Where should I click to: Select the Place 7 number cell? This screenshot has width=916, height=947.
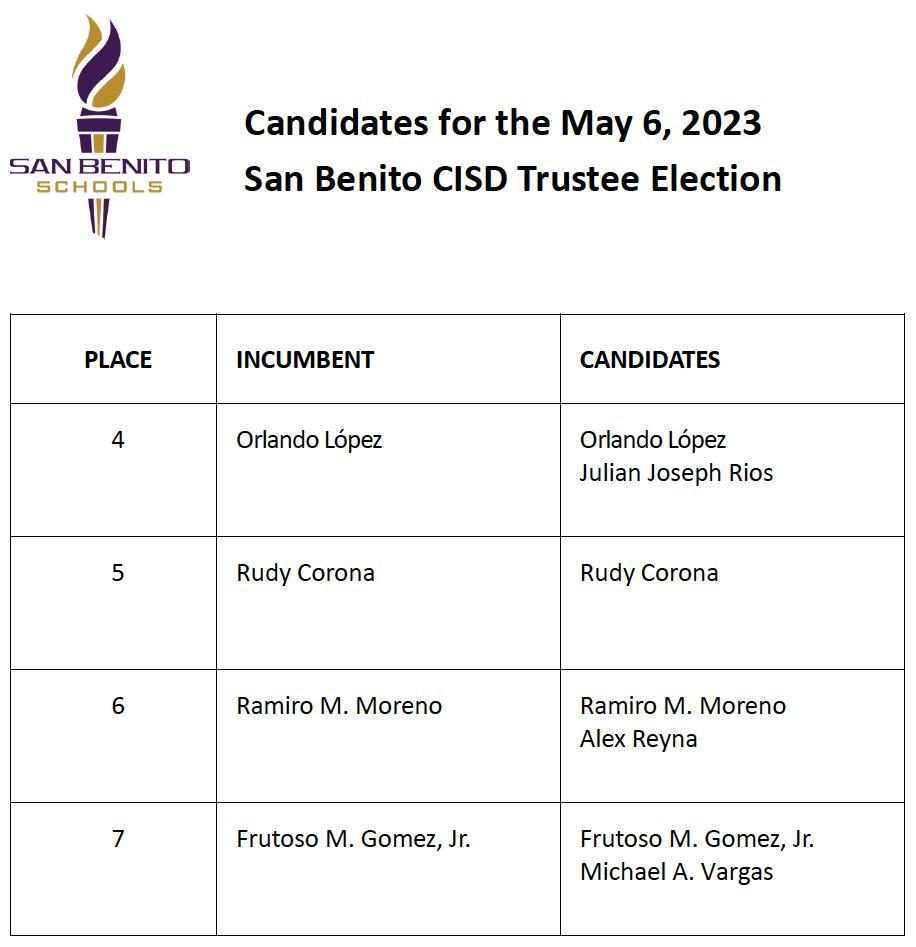pyautogui.click(x=118, y=838)
